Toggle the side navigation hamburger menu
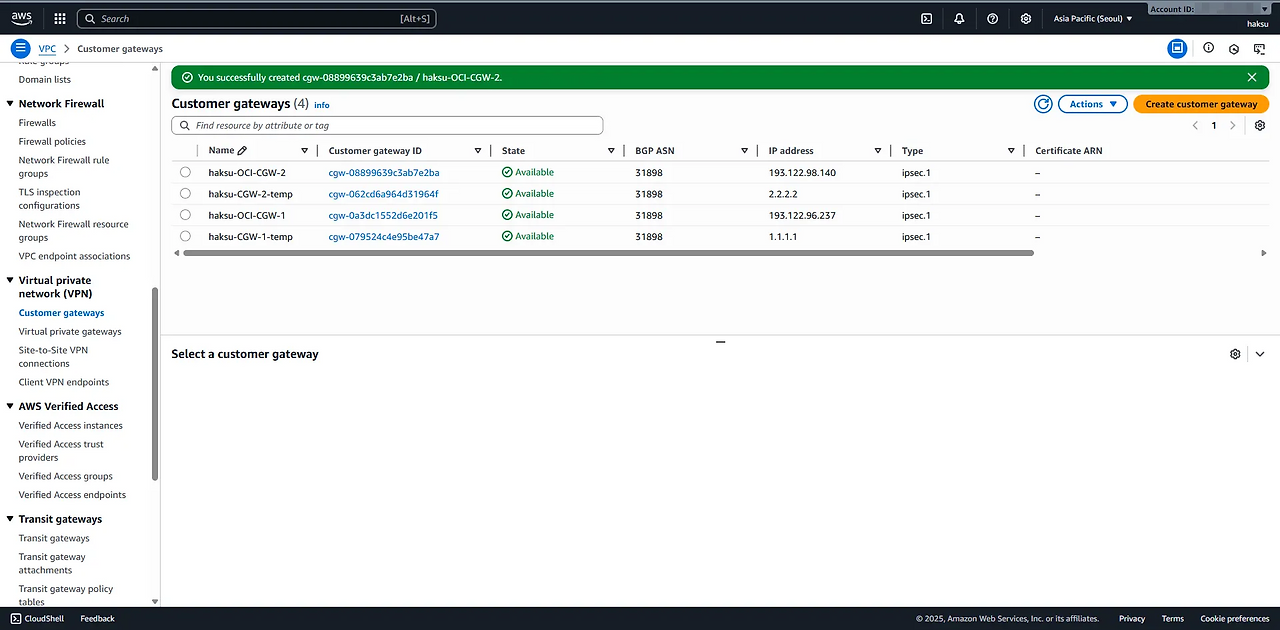1280x630 pixels. click(x=20, y=48)
